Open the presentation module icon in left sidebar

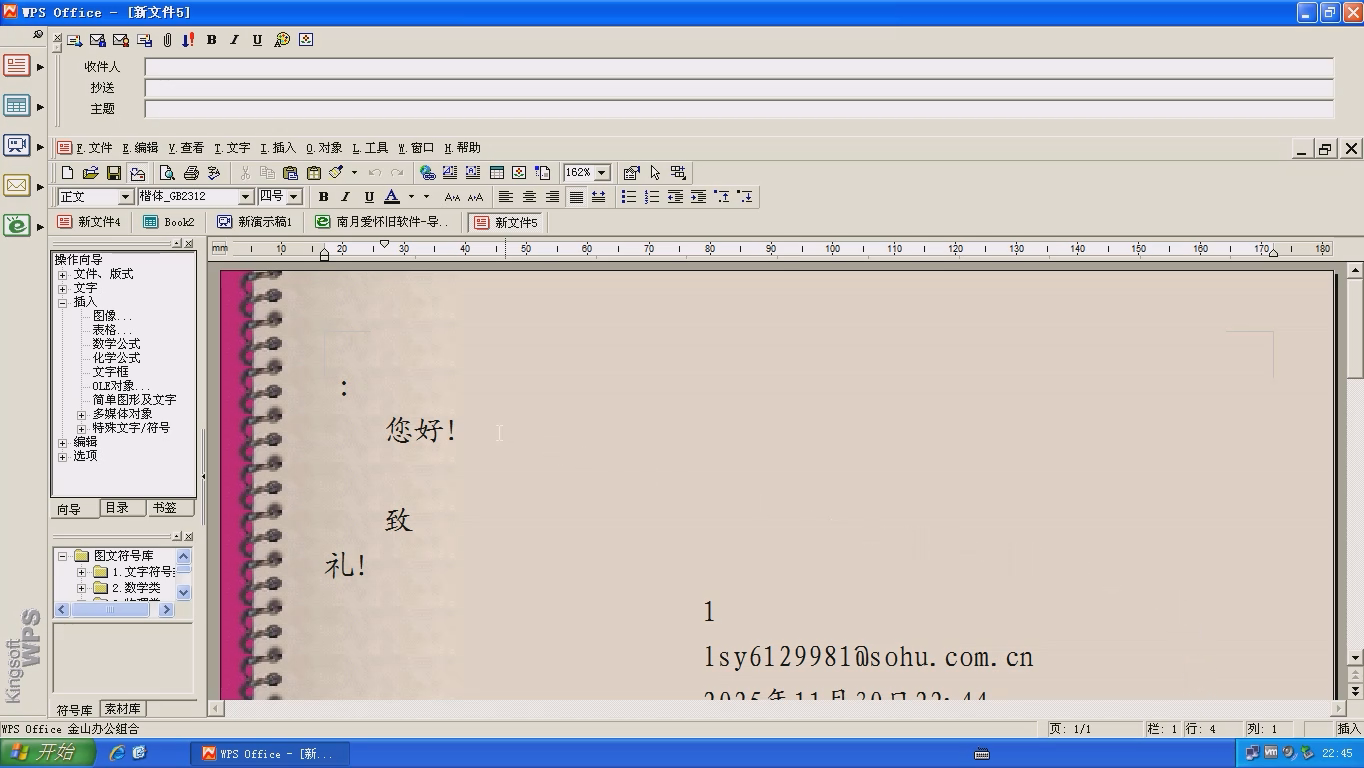(16, 146)
